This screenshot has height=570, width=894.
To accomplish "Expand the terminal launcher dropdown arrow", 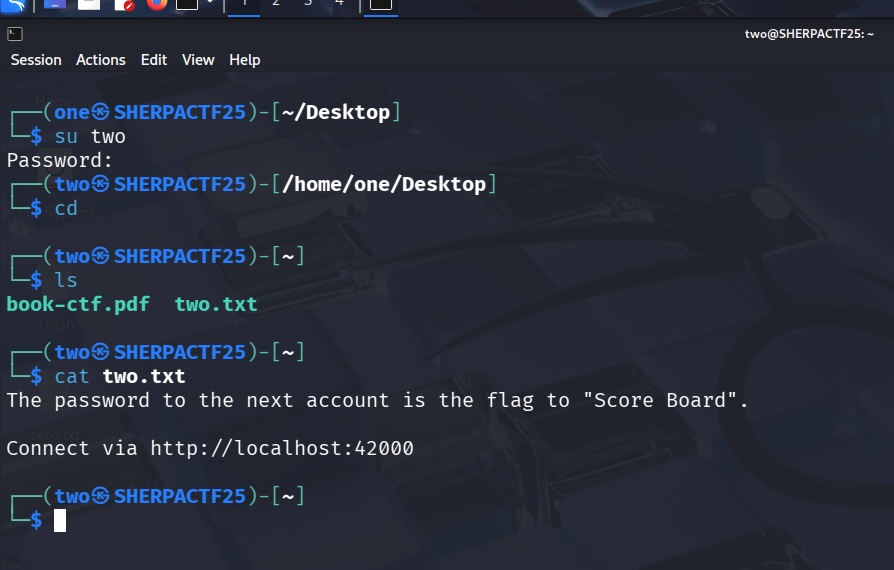I will click(x=210, y=3).
